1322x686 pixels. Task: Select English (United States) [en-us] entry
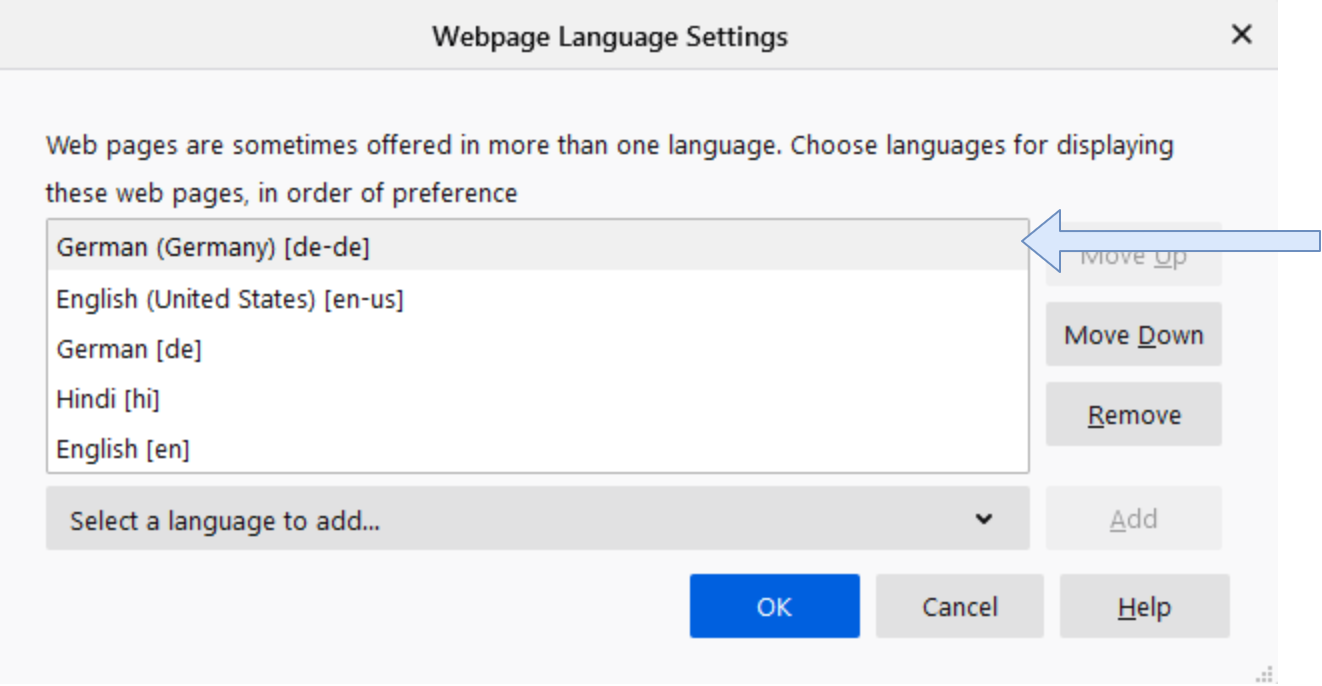[x=230, y=298]
